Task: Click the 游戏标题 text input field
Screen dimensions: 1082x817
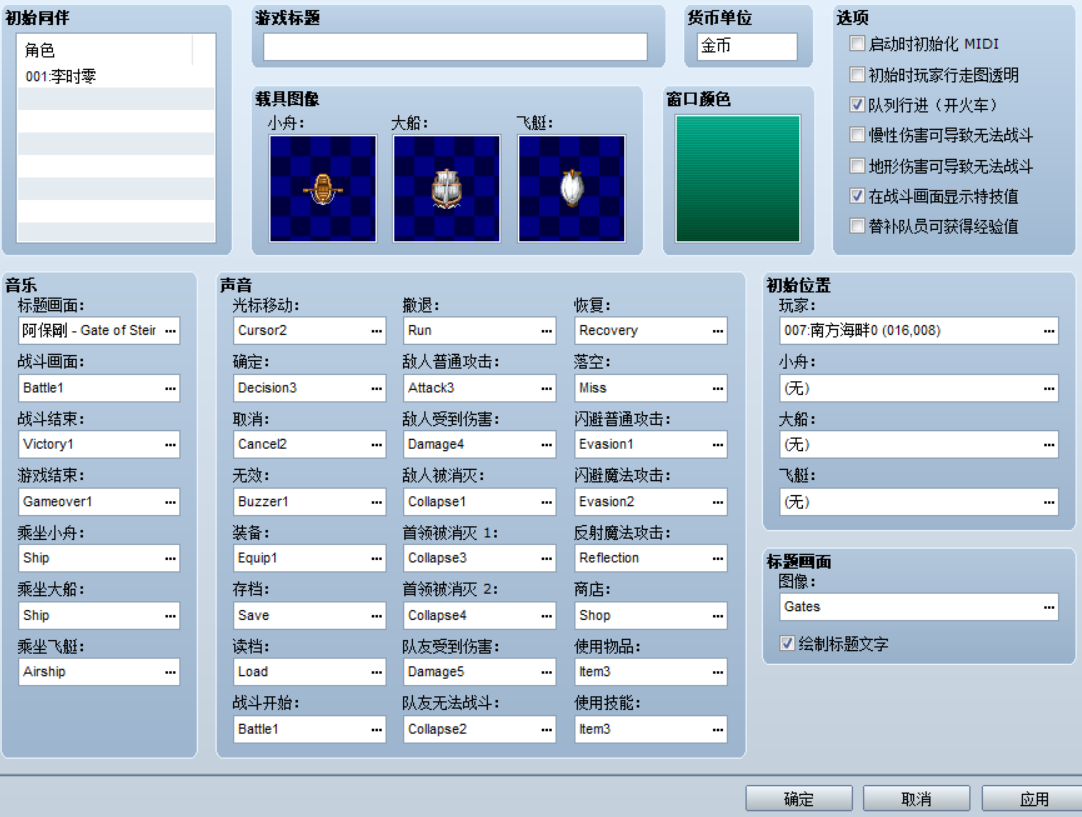Action: tap(455, 47)
